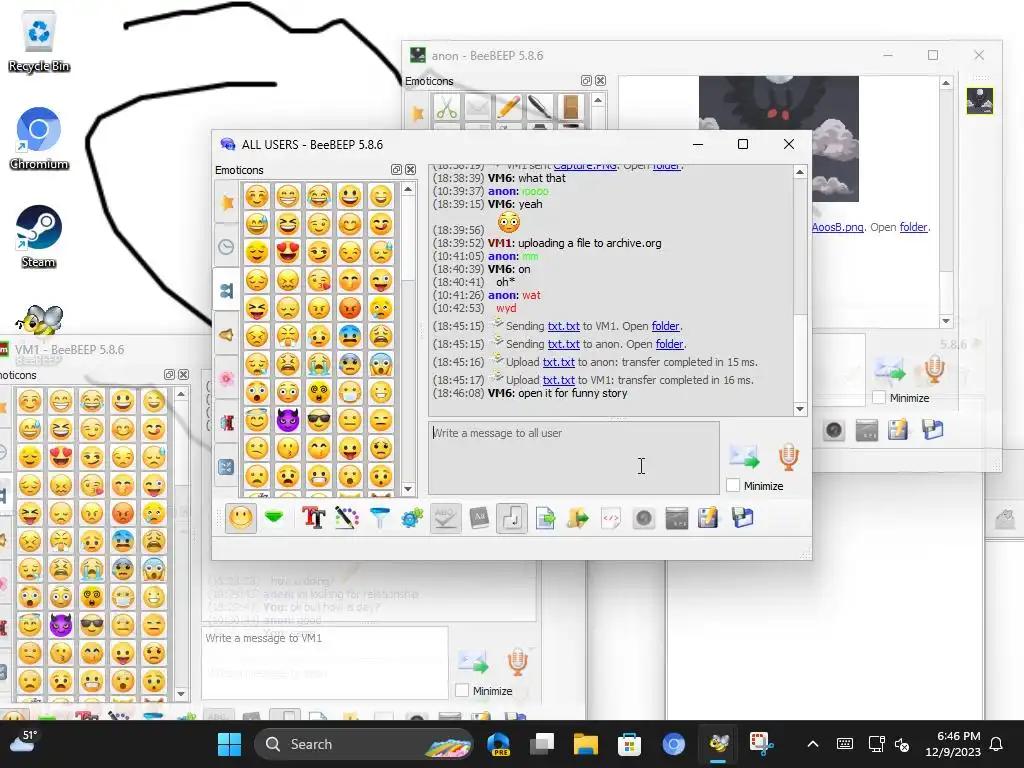This screenshot has width=1024, height=768.
Task: Insert the sunglasses emoji in ALL USERS panel
Action: point(319,420)
